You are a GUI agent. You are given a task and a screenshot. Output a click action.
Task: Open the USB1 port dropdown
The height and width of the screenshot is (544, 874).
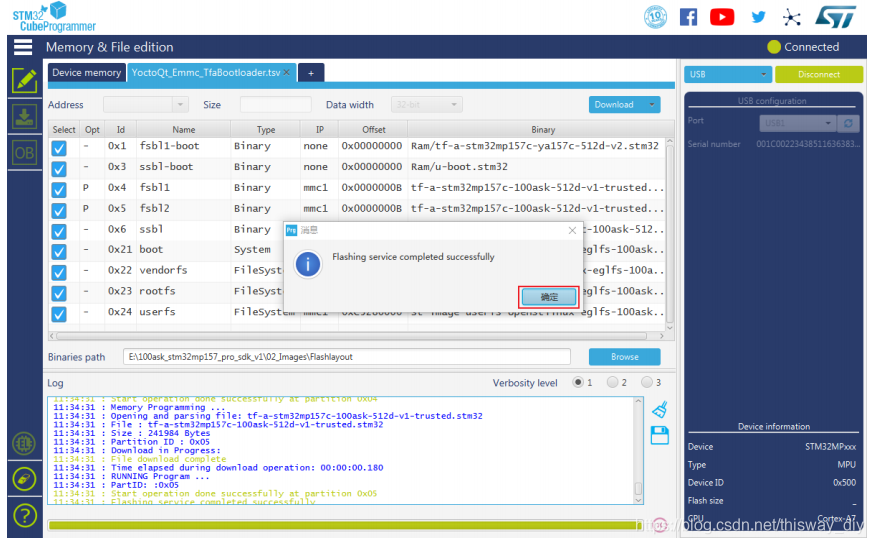click(x=797, y=123)
